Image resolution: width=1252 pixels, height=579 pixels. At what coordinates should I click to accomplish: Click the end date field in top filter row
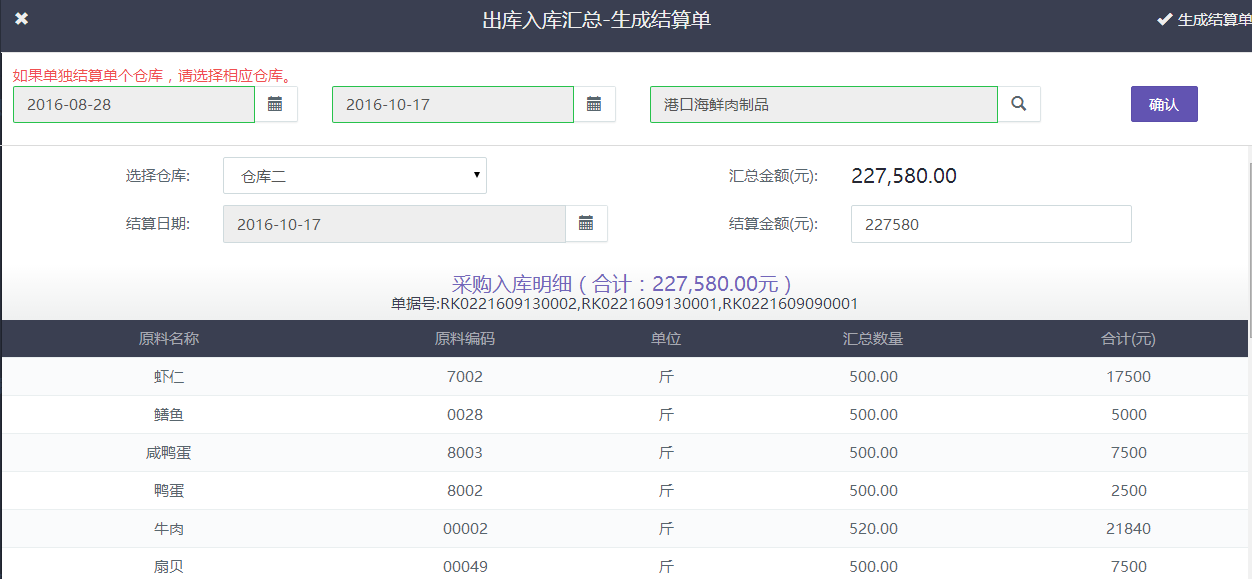(x=452, y=104)
